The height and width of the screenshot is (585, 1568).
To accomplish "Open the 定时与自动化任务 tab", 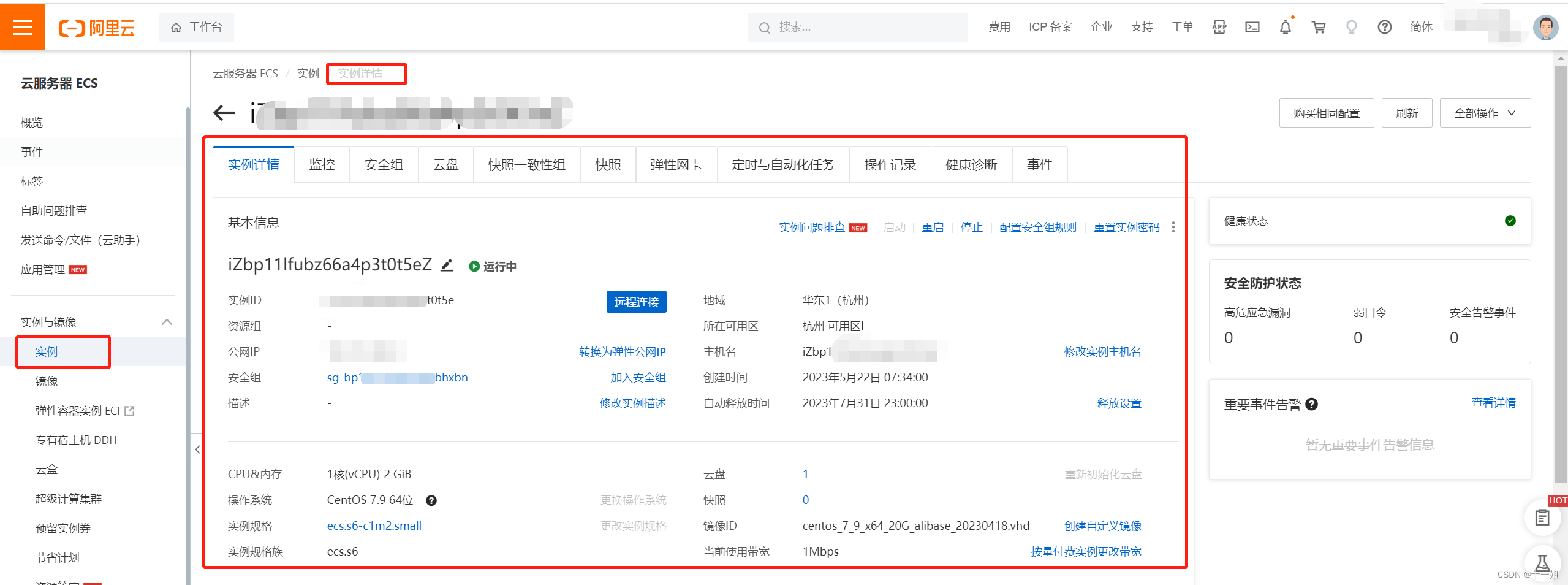I will pos(783,164).
